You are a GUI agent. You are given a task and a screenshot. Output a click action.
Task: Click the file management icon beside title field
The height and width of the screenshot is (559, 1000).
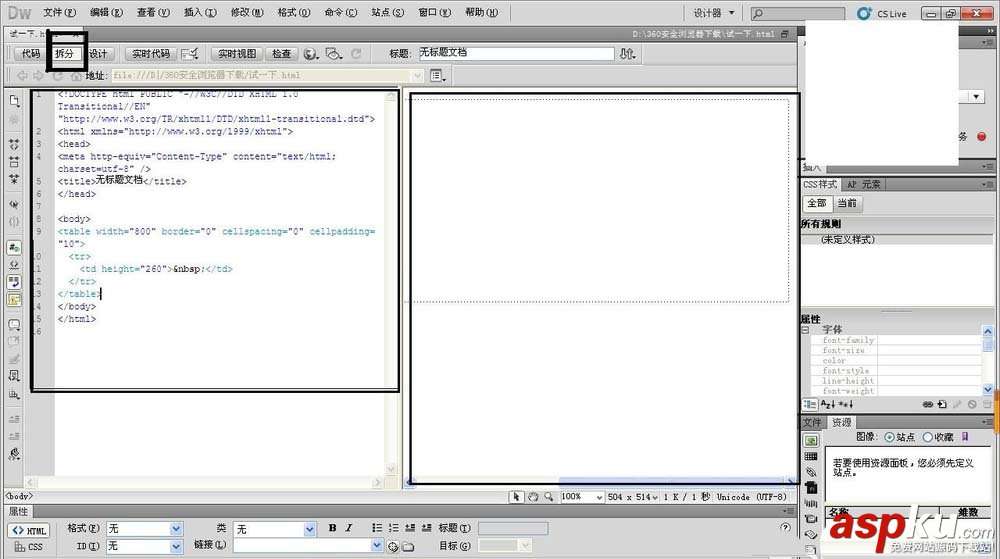(628, 54)
